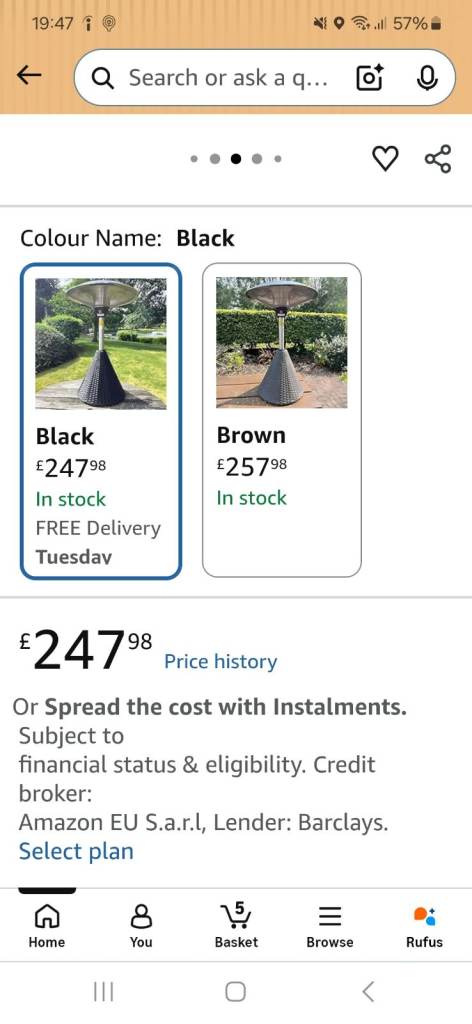The image size is (472, 1024).
Task: Tap the back arrow in header
Action: point(29,76)
